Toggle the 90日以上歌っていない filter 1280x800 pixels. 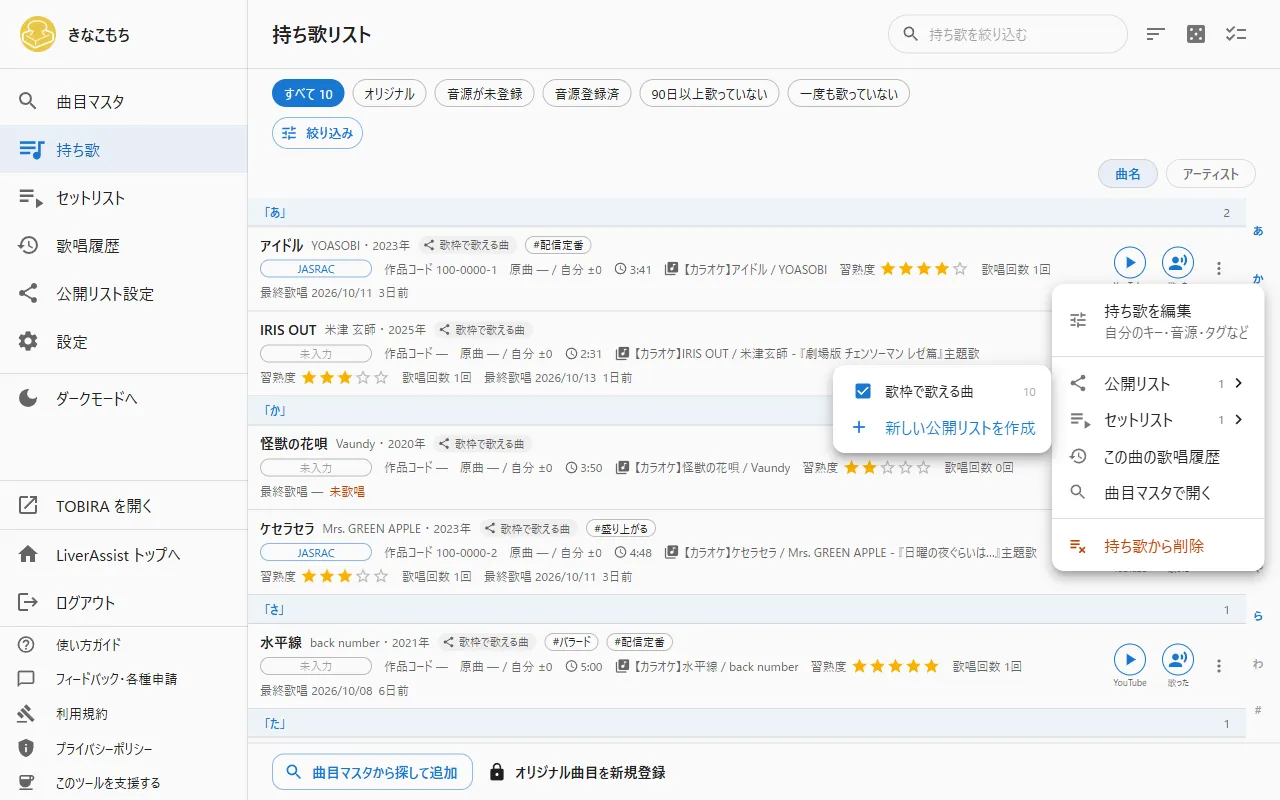click(709, 94)
